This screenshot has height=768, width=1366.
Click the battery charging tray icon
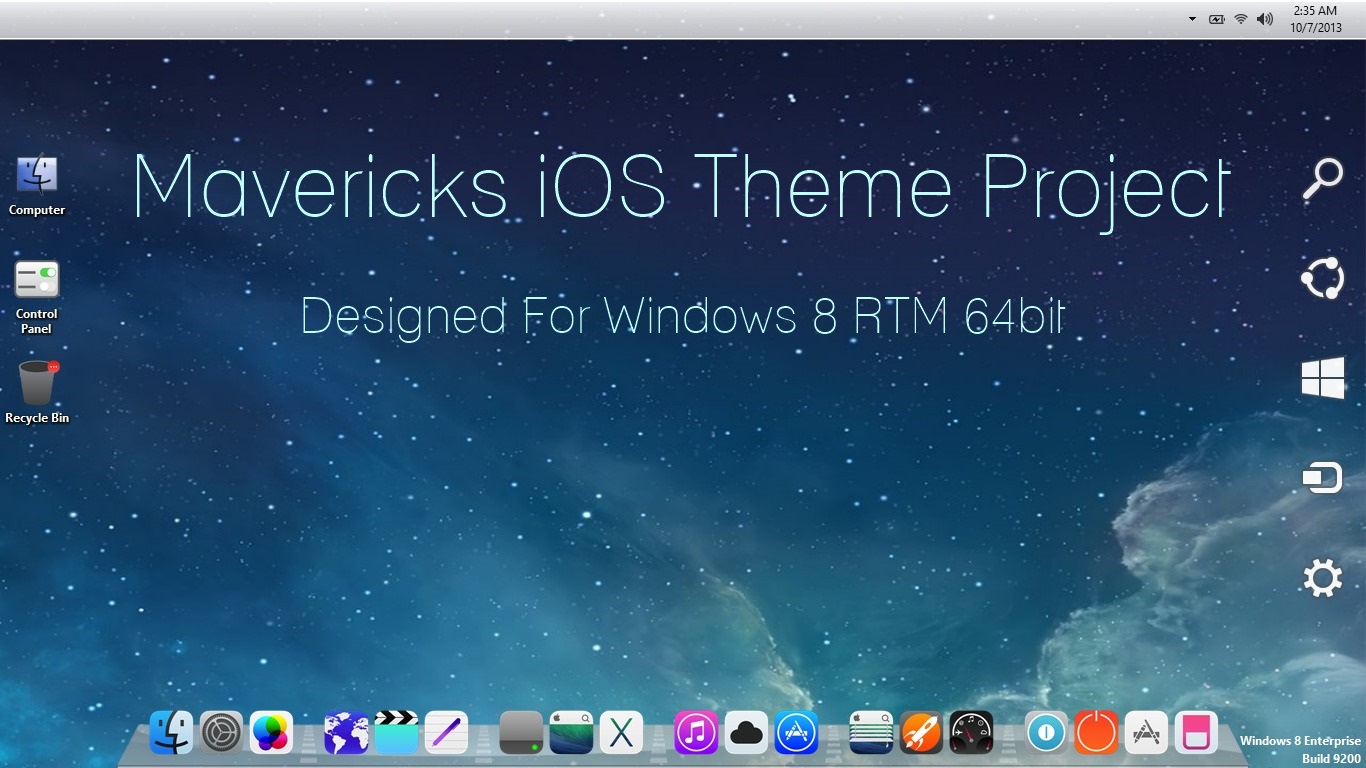(x=1217, y=19)
